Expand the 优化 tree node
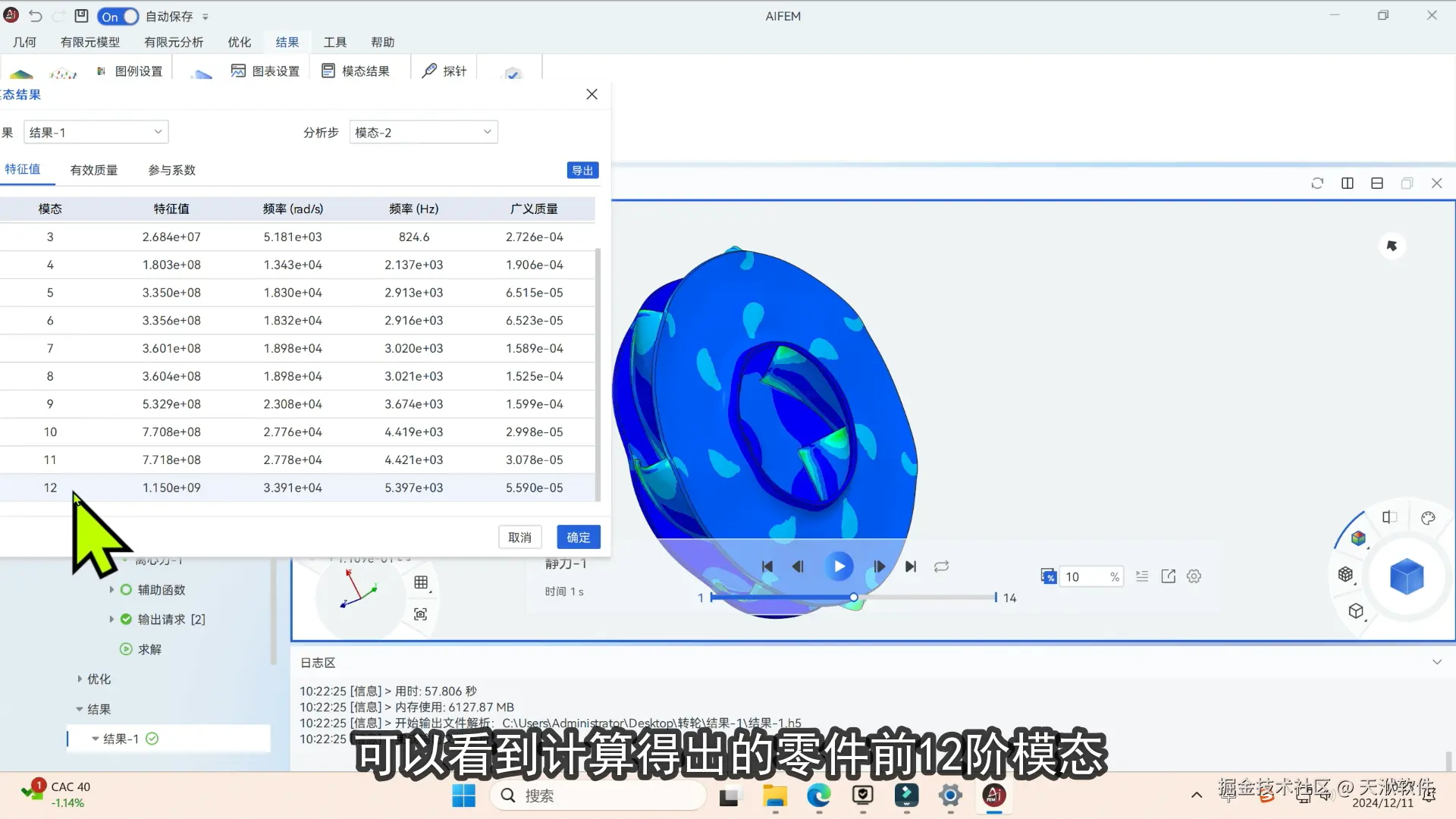Screen dimensions: 1456x819 [80, 679]
